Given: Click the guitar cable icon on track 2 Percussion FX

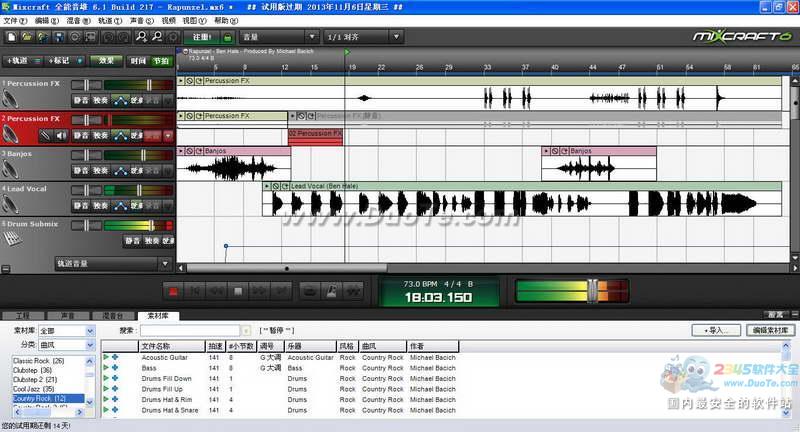Looking at the screenshot, I should [x=45, y=136].
